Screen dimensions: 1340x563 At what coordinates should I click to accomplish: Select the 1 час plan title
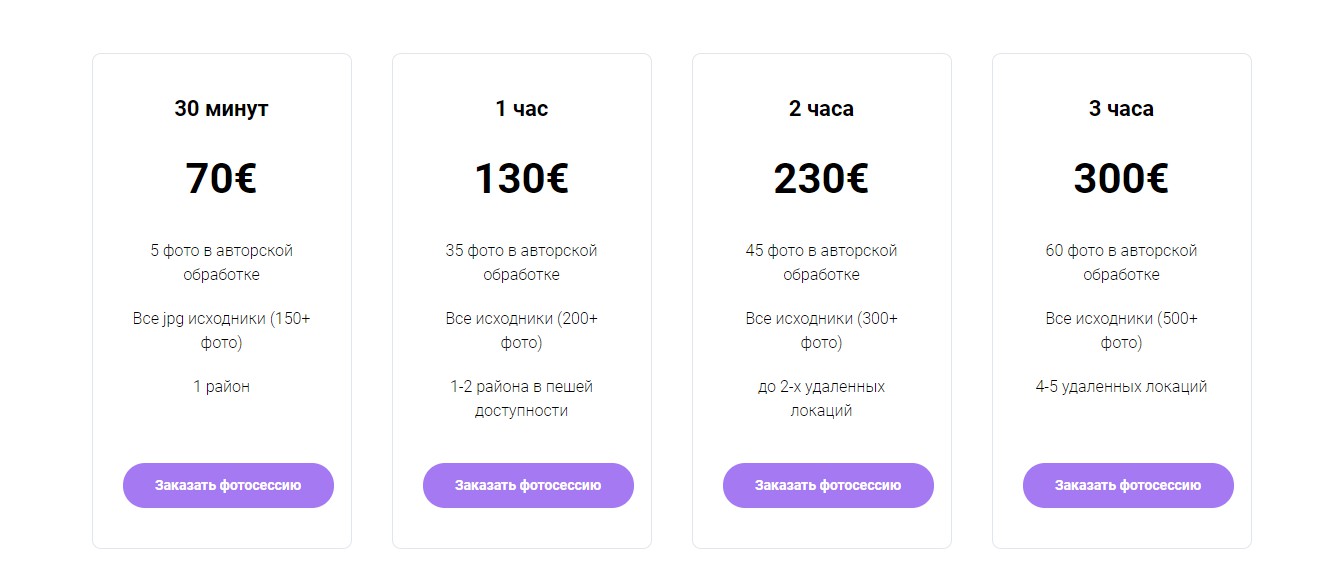click(x=522, y=109)
